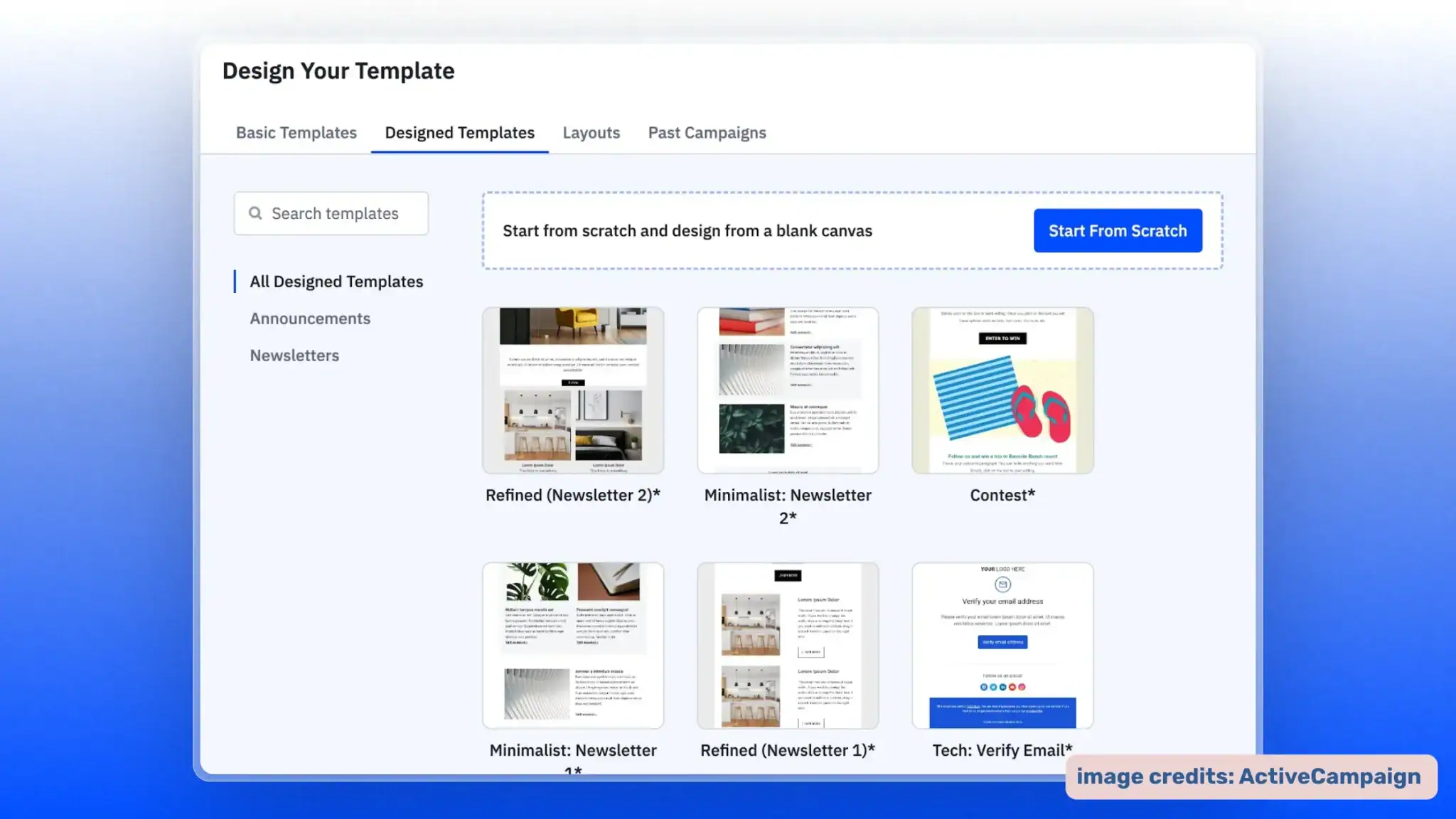This screenshot has height=819, width=1456.
Task: Open the Minimalist: Newsletter 1 template thumbnail
Action: [x=573, y=645]
